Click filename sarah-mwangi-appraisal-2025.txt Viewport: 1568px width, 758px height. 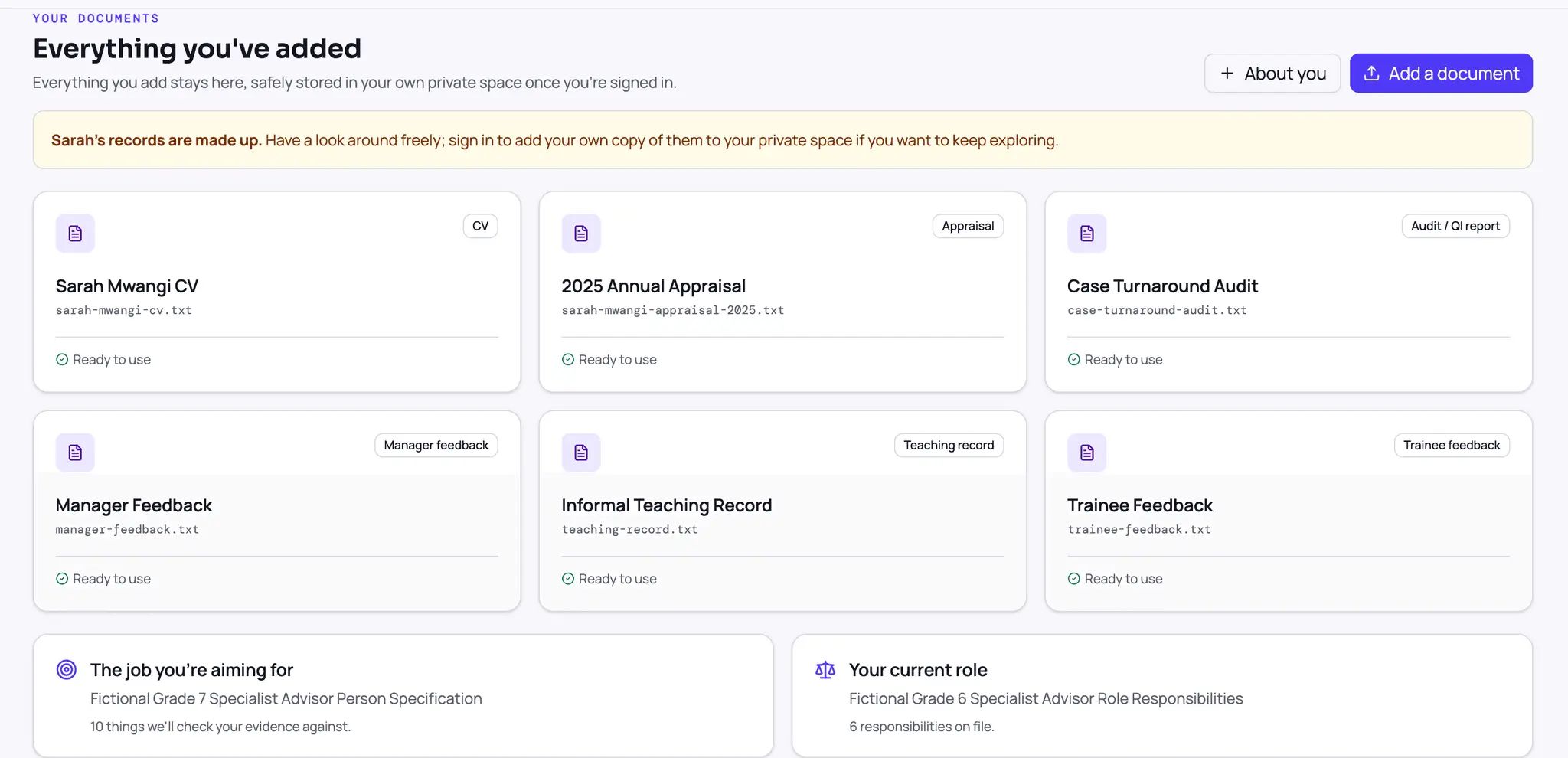click(x=673, y=310)
